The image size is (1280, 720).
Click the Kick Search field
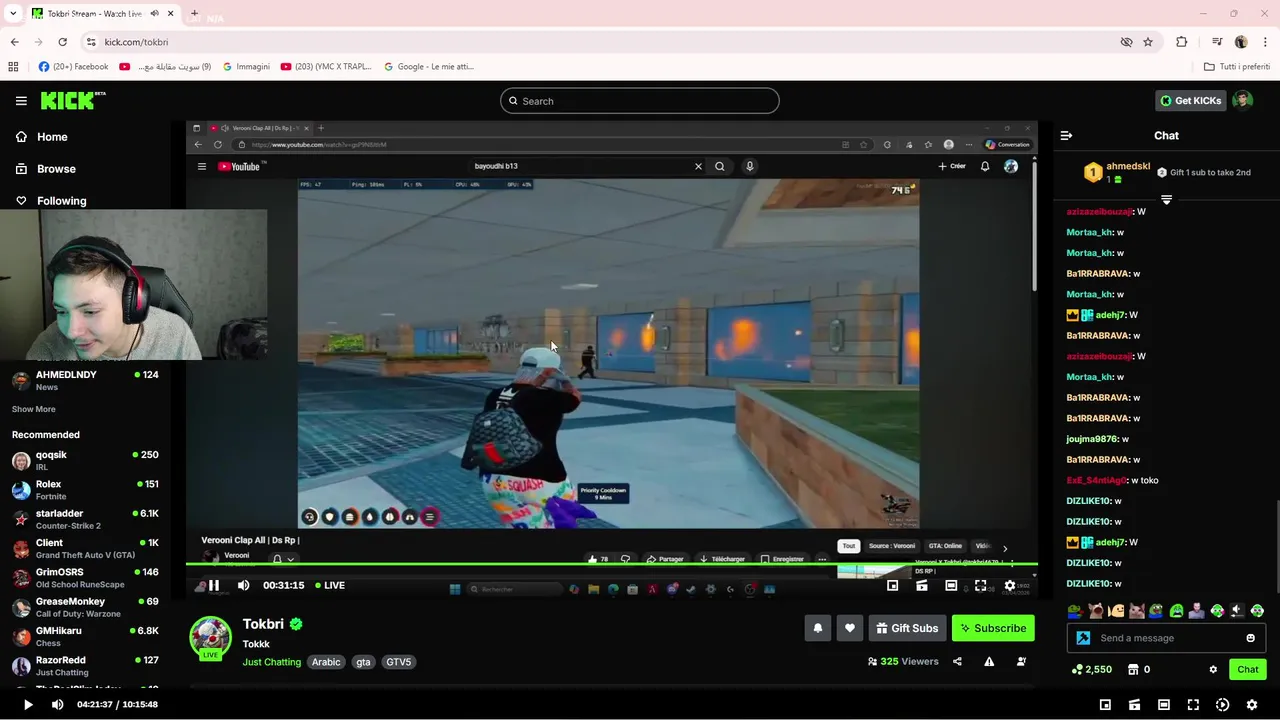point(640,101)
